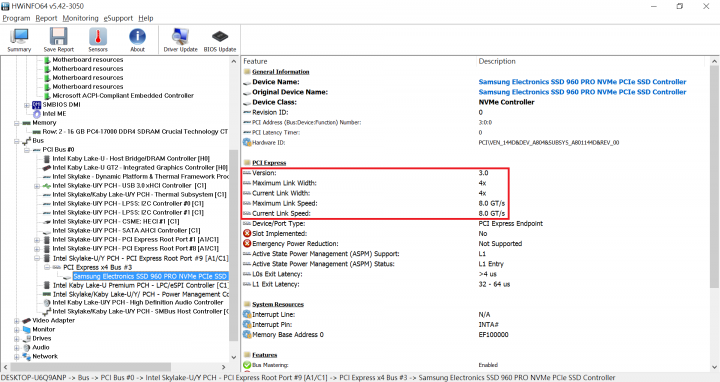The image size is (720, 382).
Task: Open the Summary toolbar icon
Action: click(x=19, y=40)
